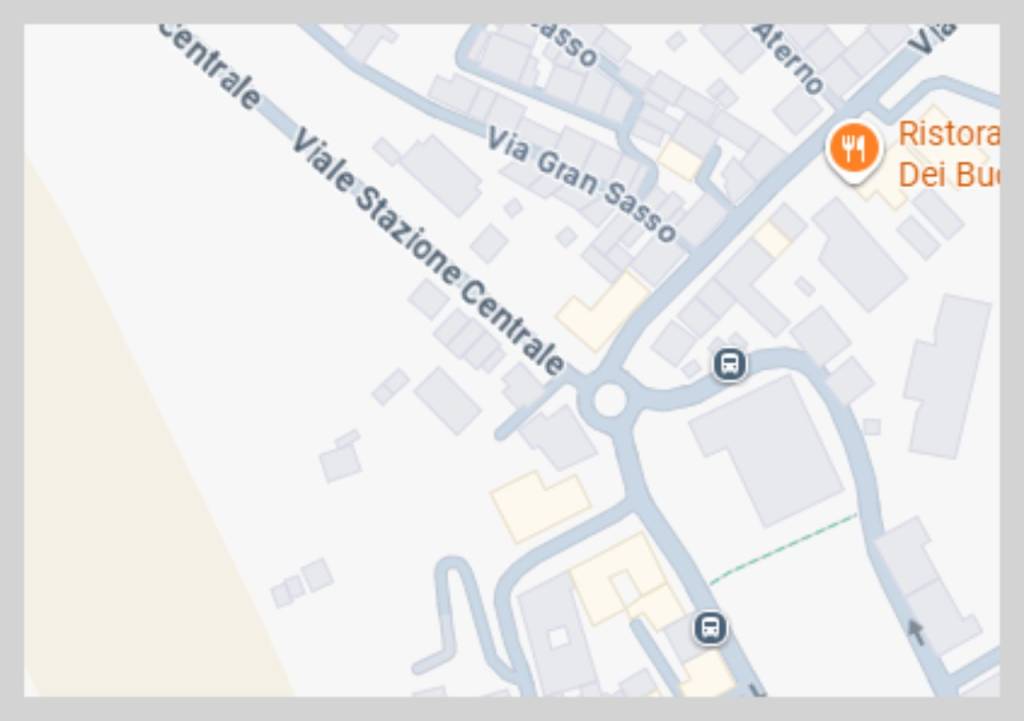The height and width of the screenshot is (721, 1024).
Task: Click the partial 'entrale' label at top-left
Action: 208,67
